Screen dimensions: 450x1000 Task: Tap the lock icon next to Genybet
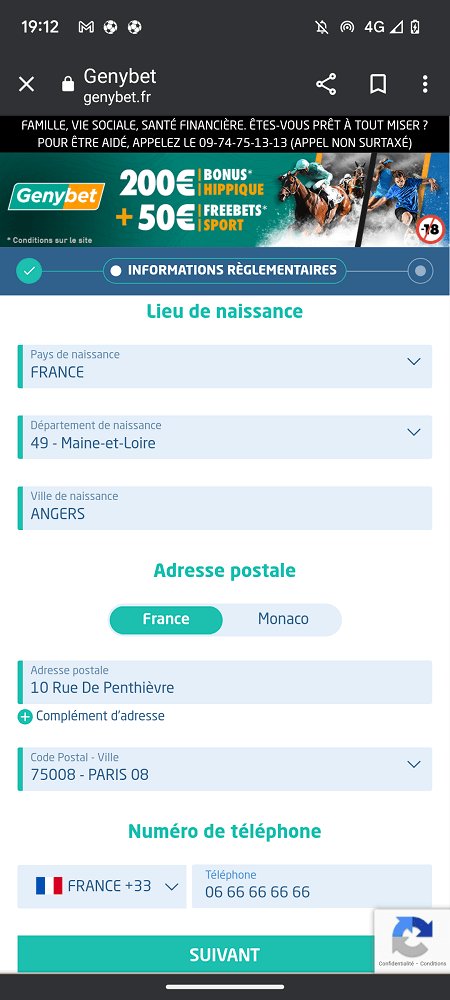(68, 84)
